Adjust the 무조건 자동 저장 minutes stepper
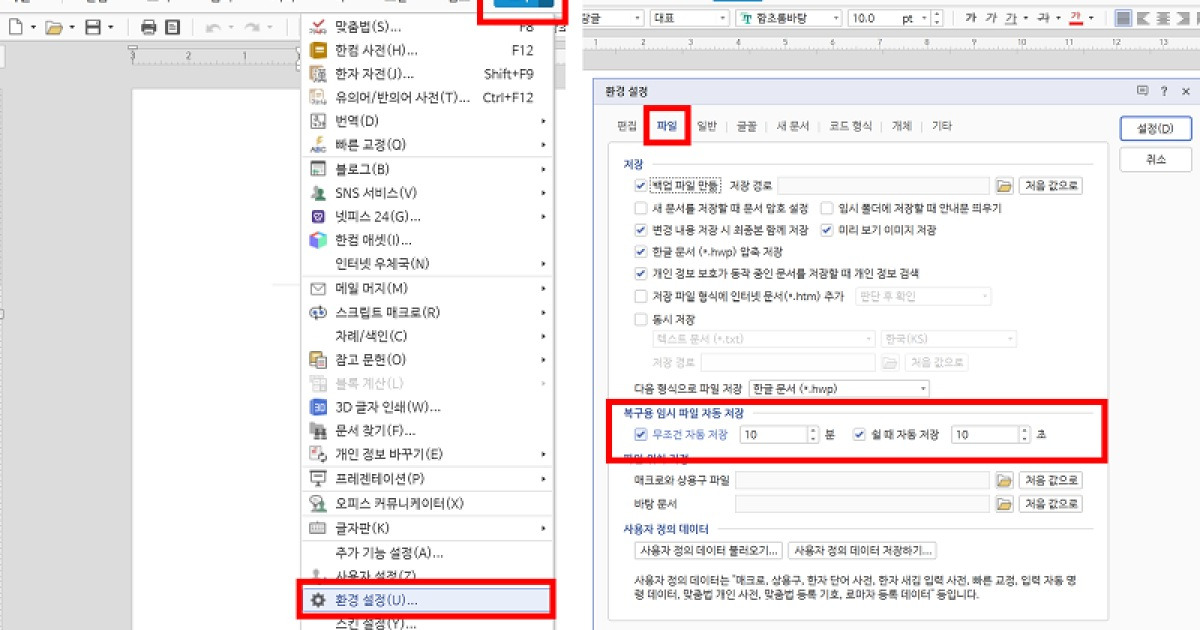This screenshot has height=630, width=1200. pos(813,435)
